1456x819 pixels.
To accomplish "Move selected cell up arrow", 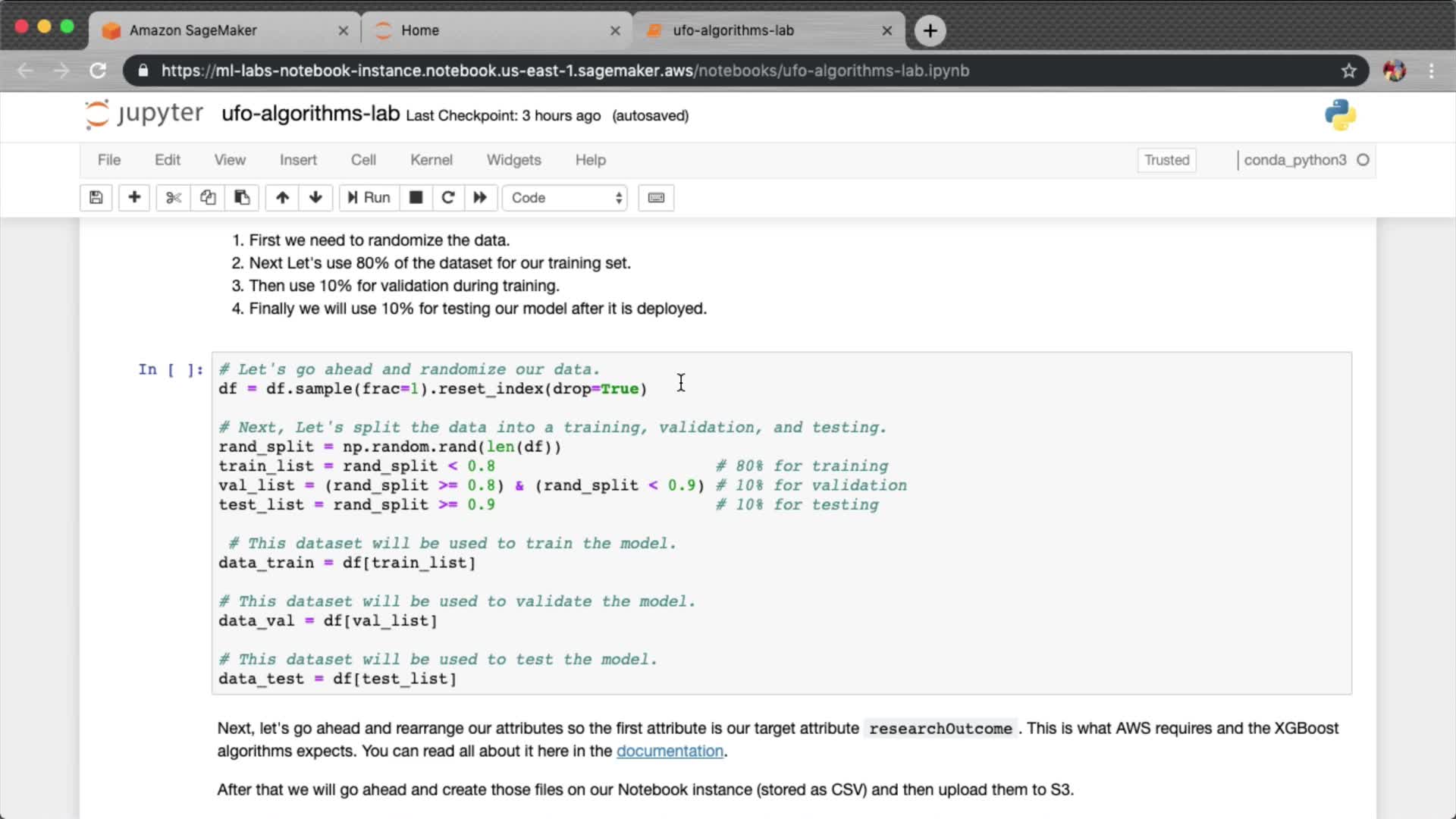I will point(282,198).
